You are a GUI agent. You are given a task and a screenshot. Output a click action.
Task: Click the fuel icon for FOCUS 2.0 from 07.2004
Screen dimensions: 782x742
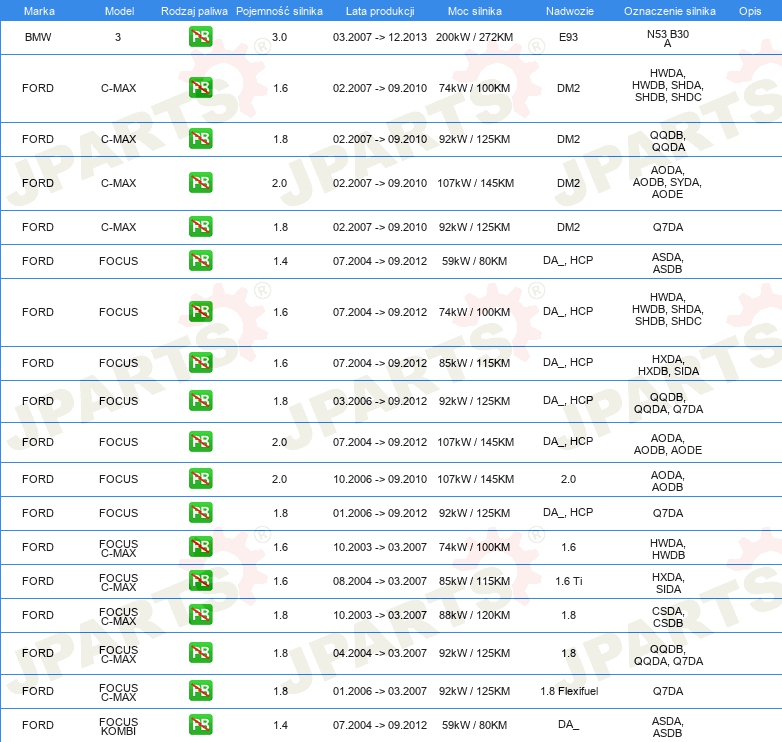(x=200, y=441)
